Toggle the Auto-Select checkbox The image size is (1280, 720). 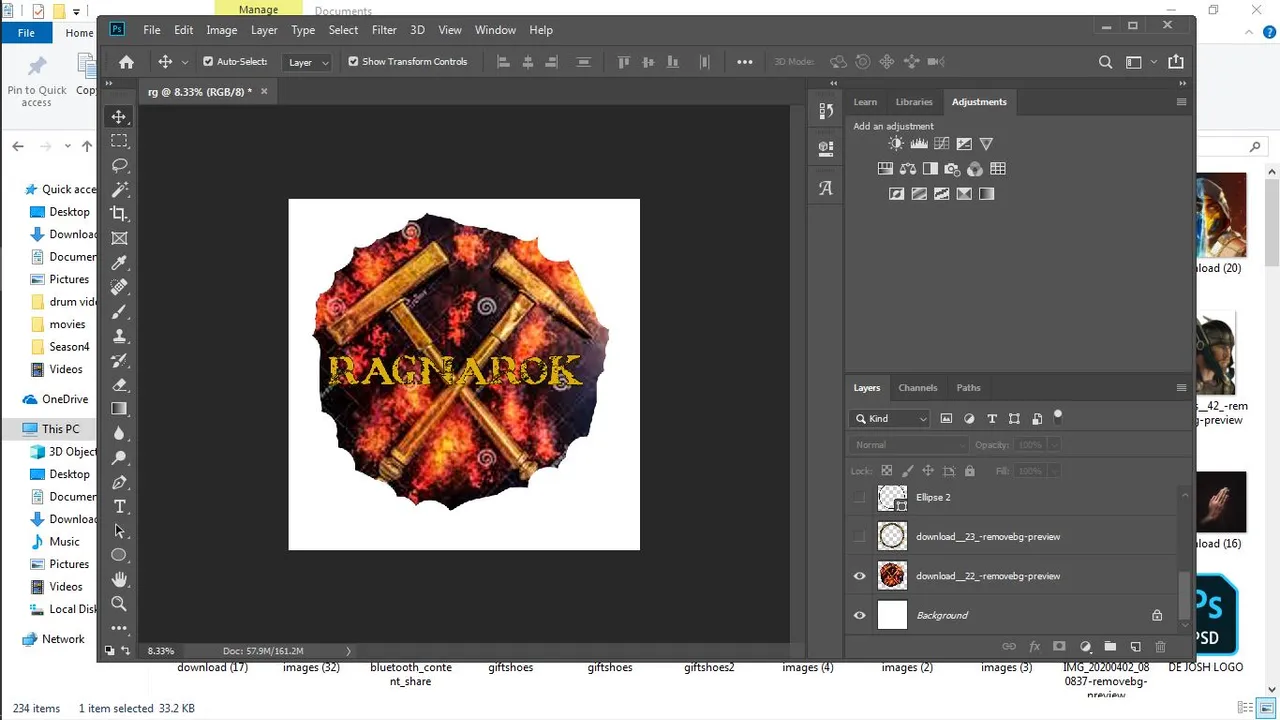tap(208, 61)
